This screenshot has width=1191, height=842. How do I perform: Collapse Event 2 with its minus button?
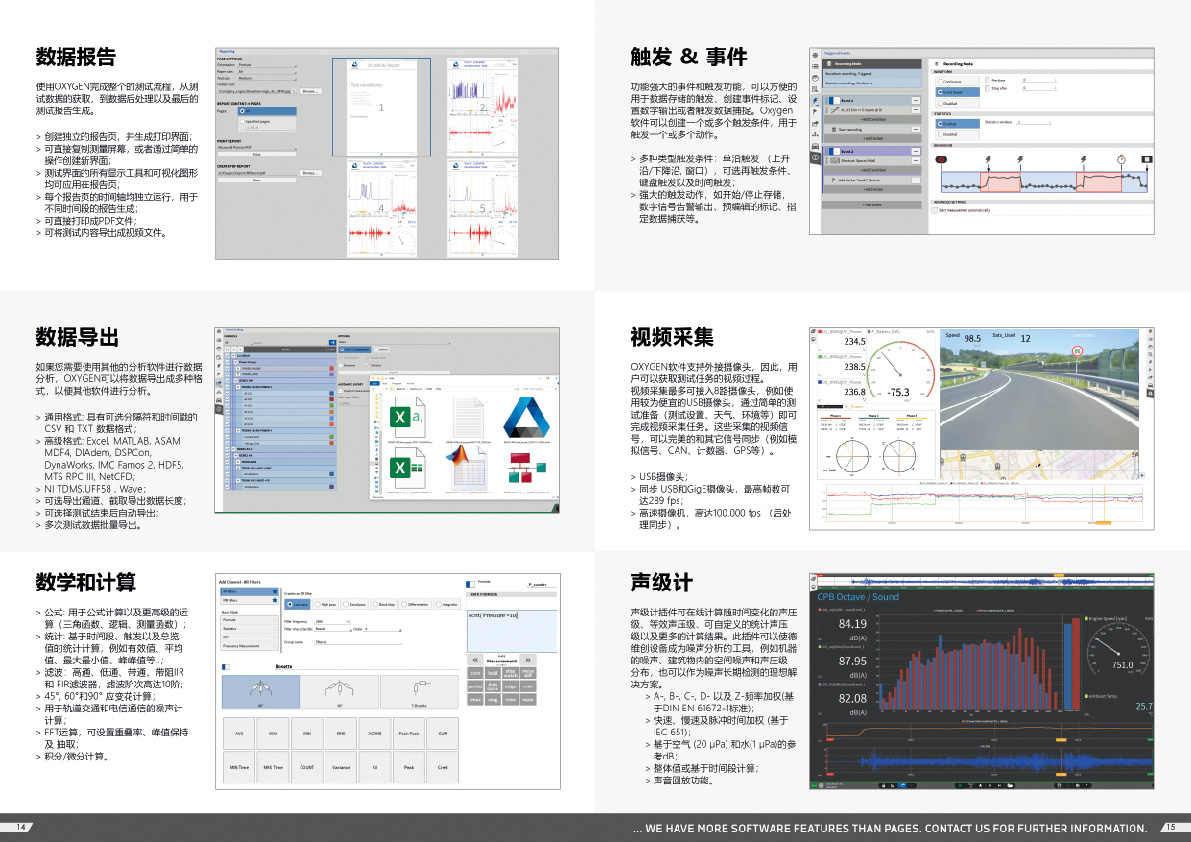coord(916,151)
